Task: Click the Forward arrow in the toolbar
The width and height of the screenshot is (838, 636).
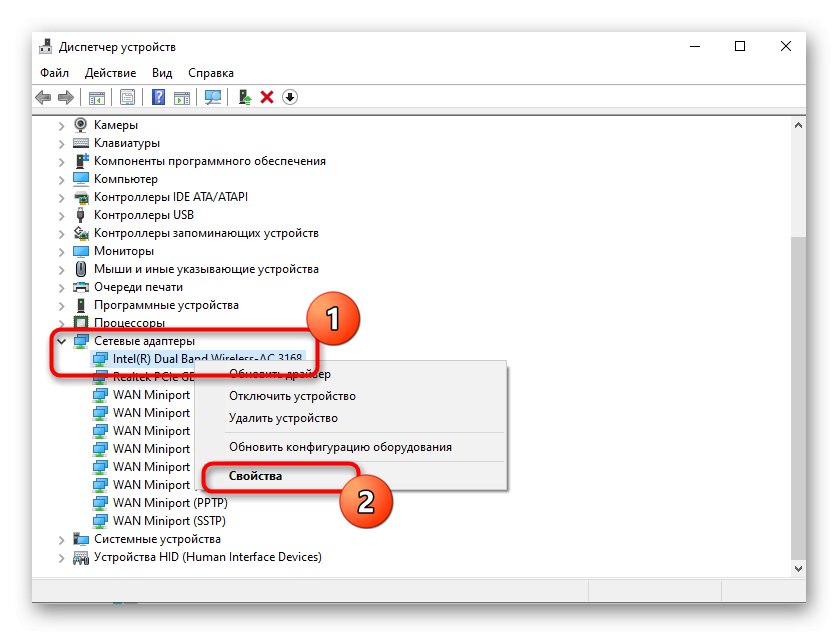Action: pyautogui.click(x=66, y=97)
